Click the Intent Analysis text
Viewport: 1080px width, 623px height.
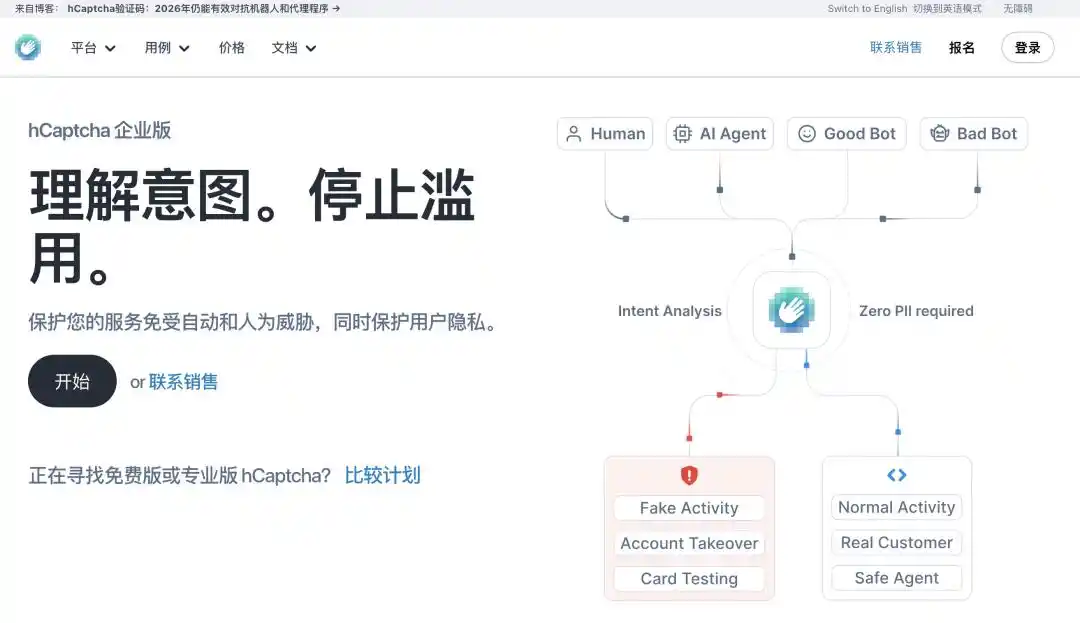pyautogui.click(x=669, y=310)
